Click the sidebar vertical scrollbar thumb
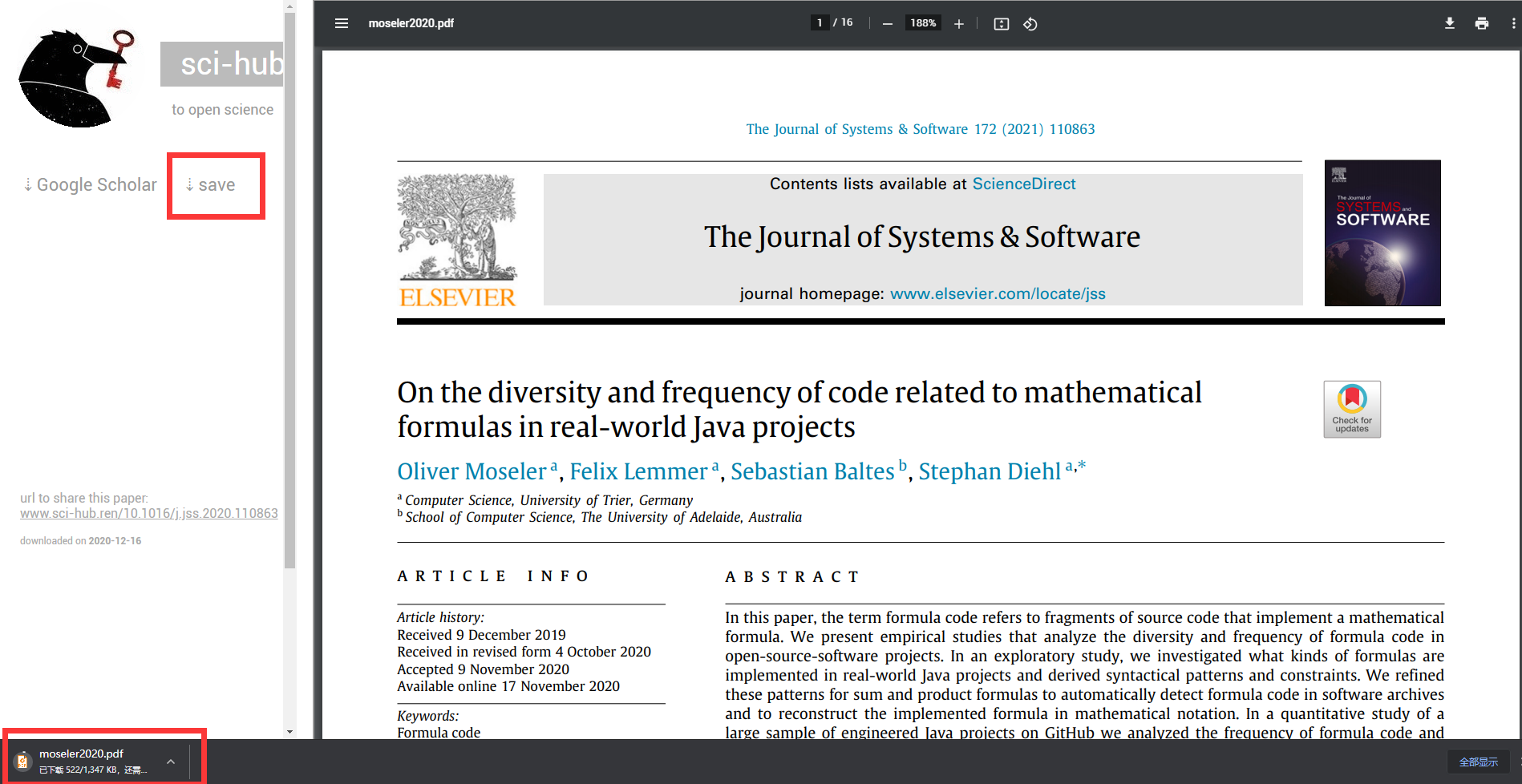The height and width of the screenshot is (784, 1522). tap(289, 290)
